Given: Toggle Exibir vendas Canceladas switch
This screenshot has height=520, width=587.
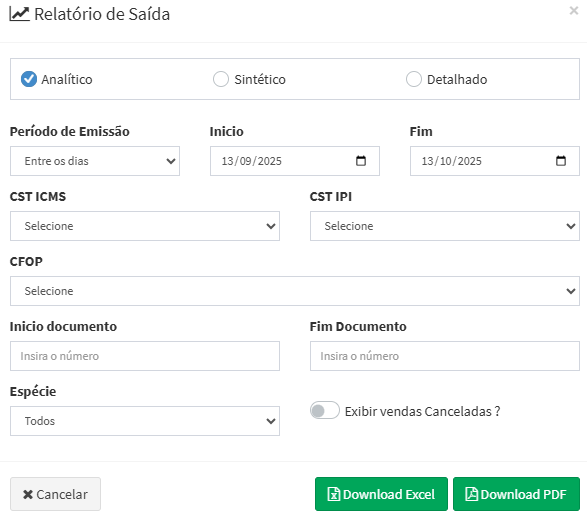Looking at the screenshot, I should click(325, 411).
